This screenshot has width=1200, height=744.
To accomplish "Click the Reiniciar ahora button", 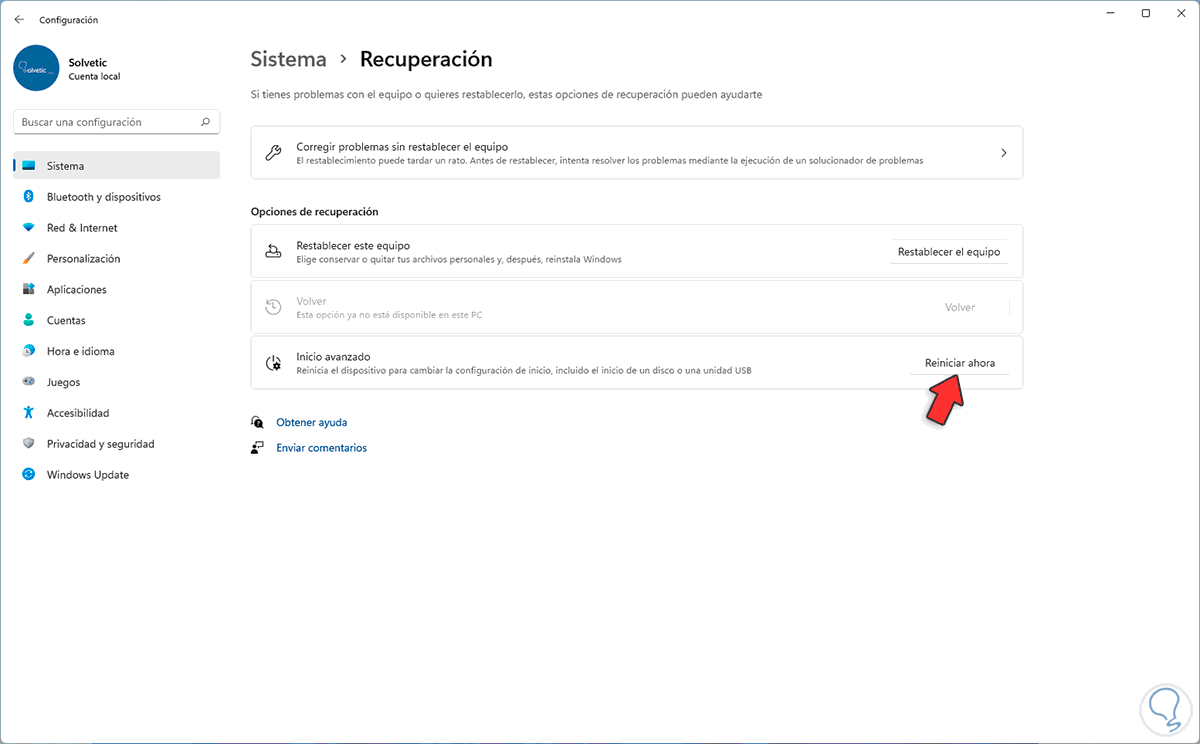I will 959,363.
